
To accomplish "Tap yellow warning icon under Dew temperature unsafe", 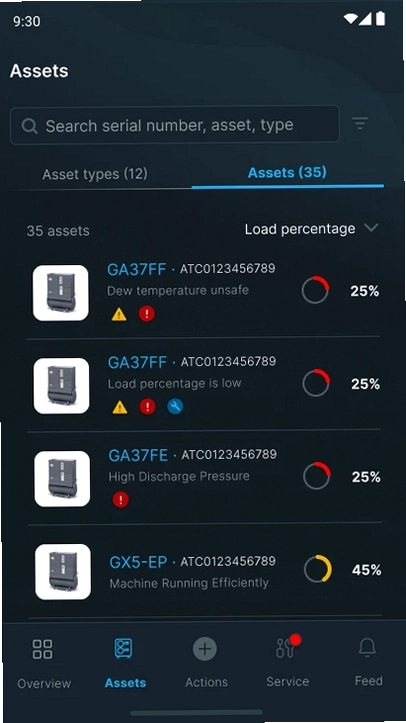I will [119, 314].
